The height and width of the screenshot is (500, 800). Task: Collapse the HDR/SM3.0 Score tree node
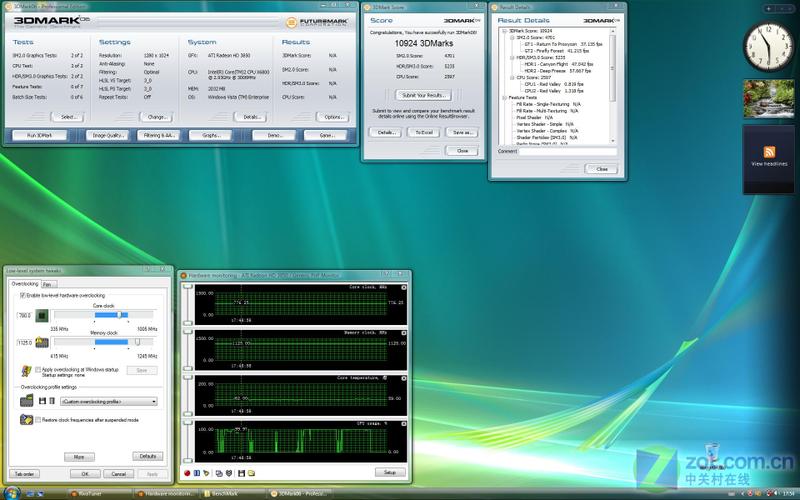tap(512, 58)
